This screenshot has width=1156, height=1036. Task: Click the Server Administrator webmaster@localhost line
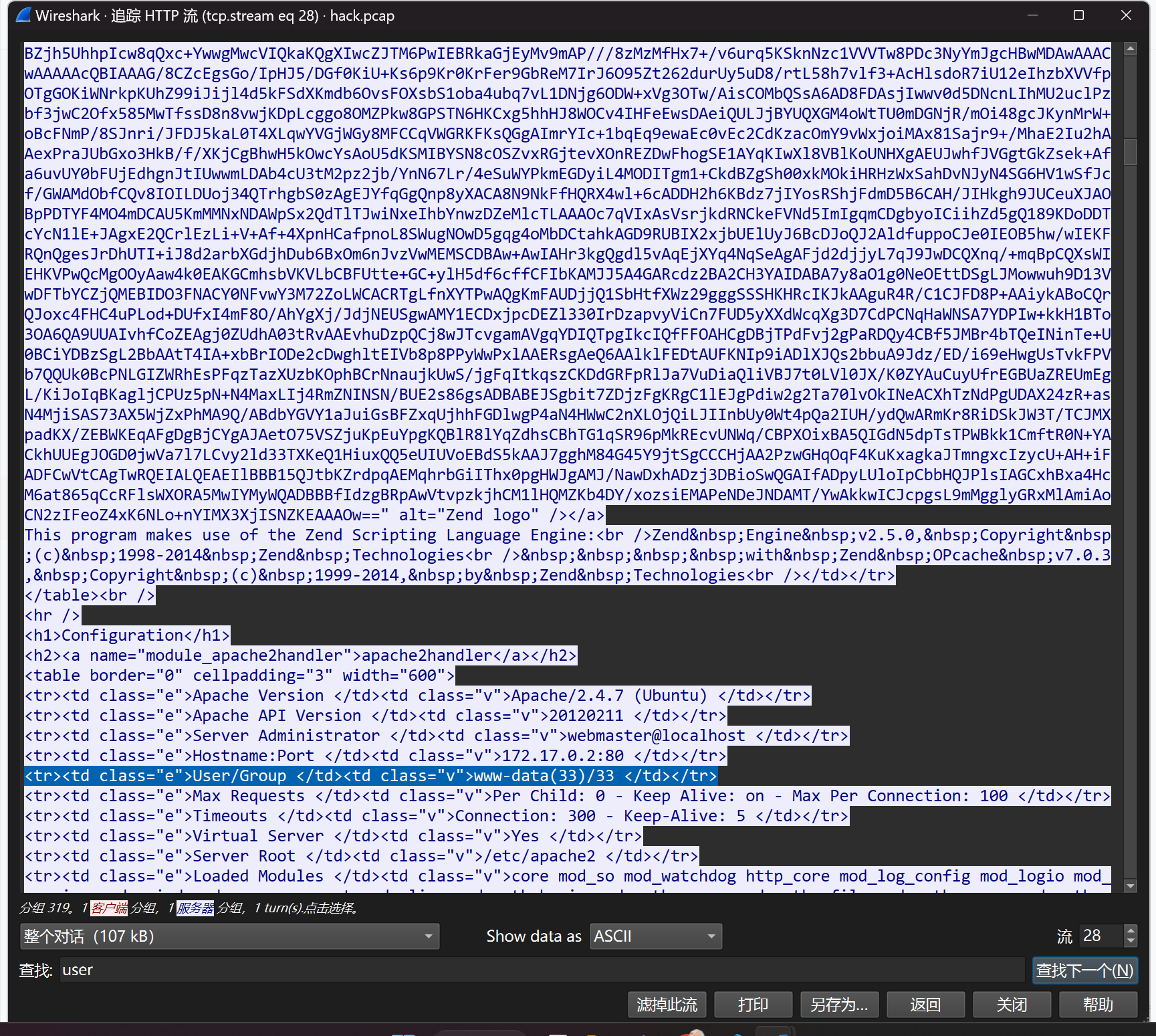tap(436, 736)
